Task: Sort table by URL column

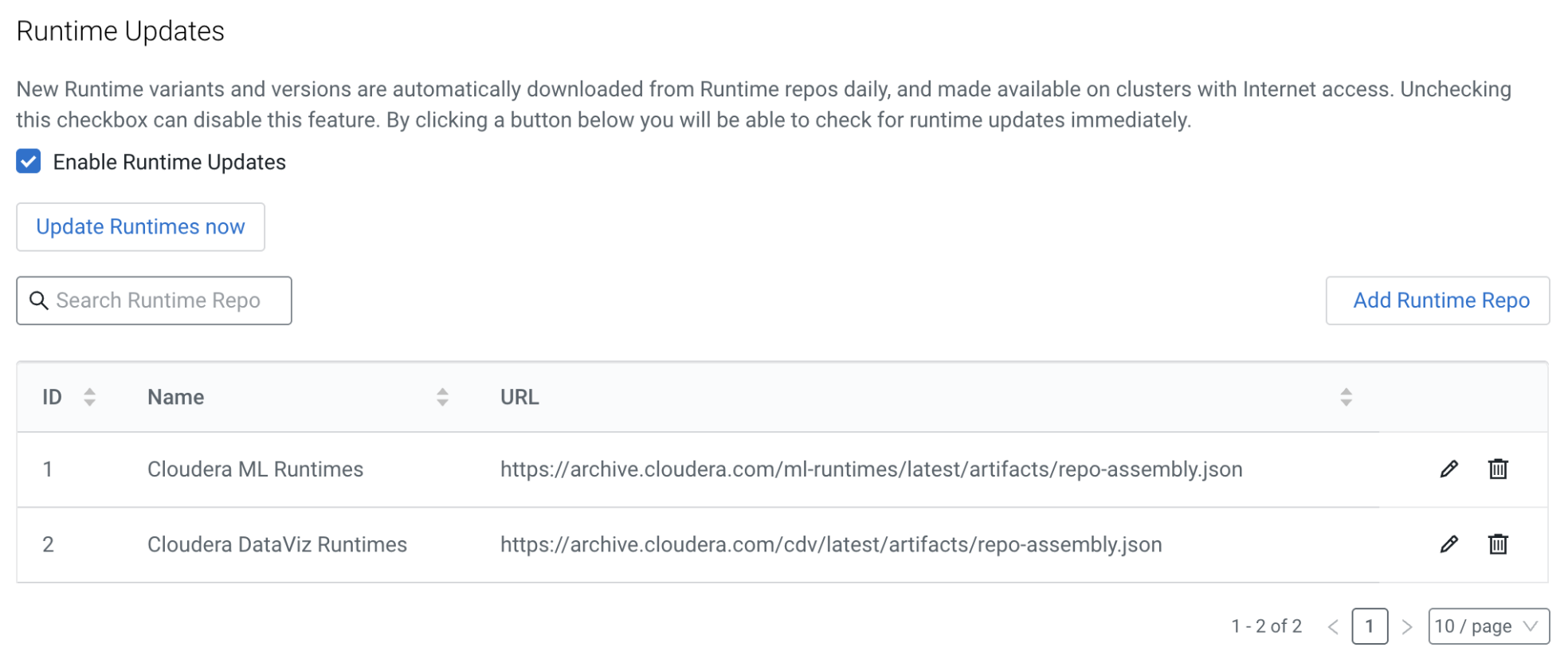Action: pos(1346,397)
